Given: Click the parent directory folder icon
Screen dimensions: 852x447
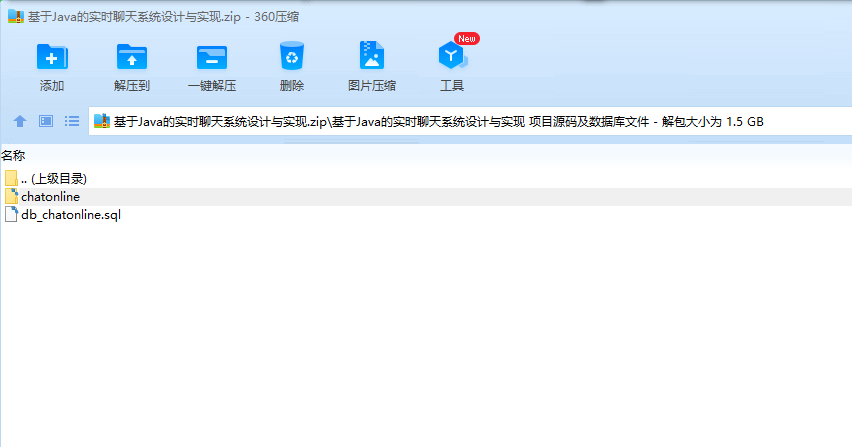Looking at the screenshot, I should pyautogui.click(x=11, y=178).
